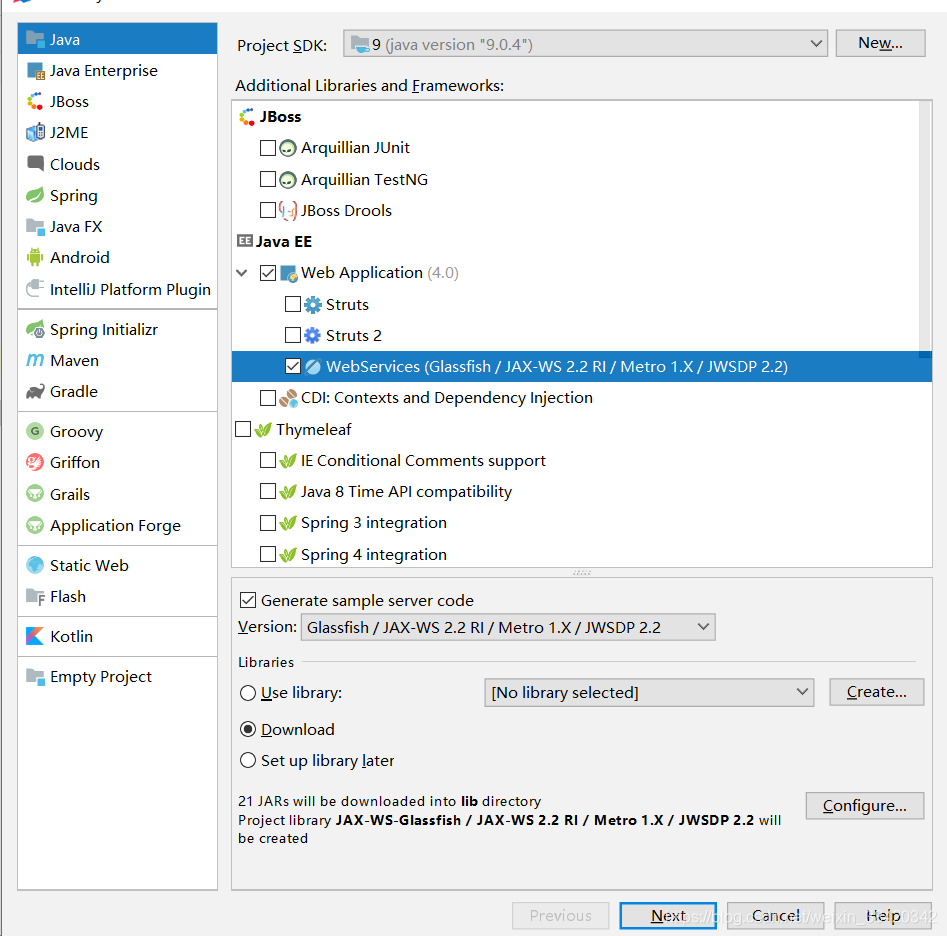Uncheck the Web Application checkbox
This screenshot has width=947, height=936.
pyautogui.click(x=268, y=273)
